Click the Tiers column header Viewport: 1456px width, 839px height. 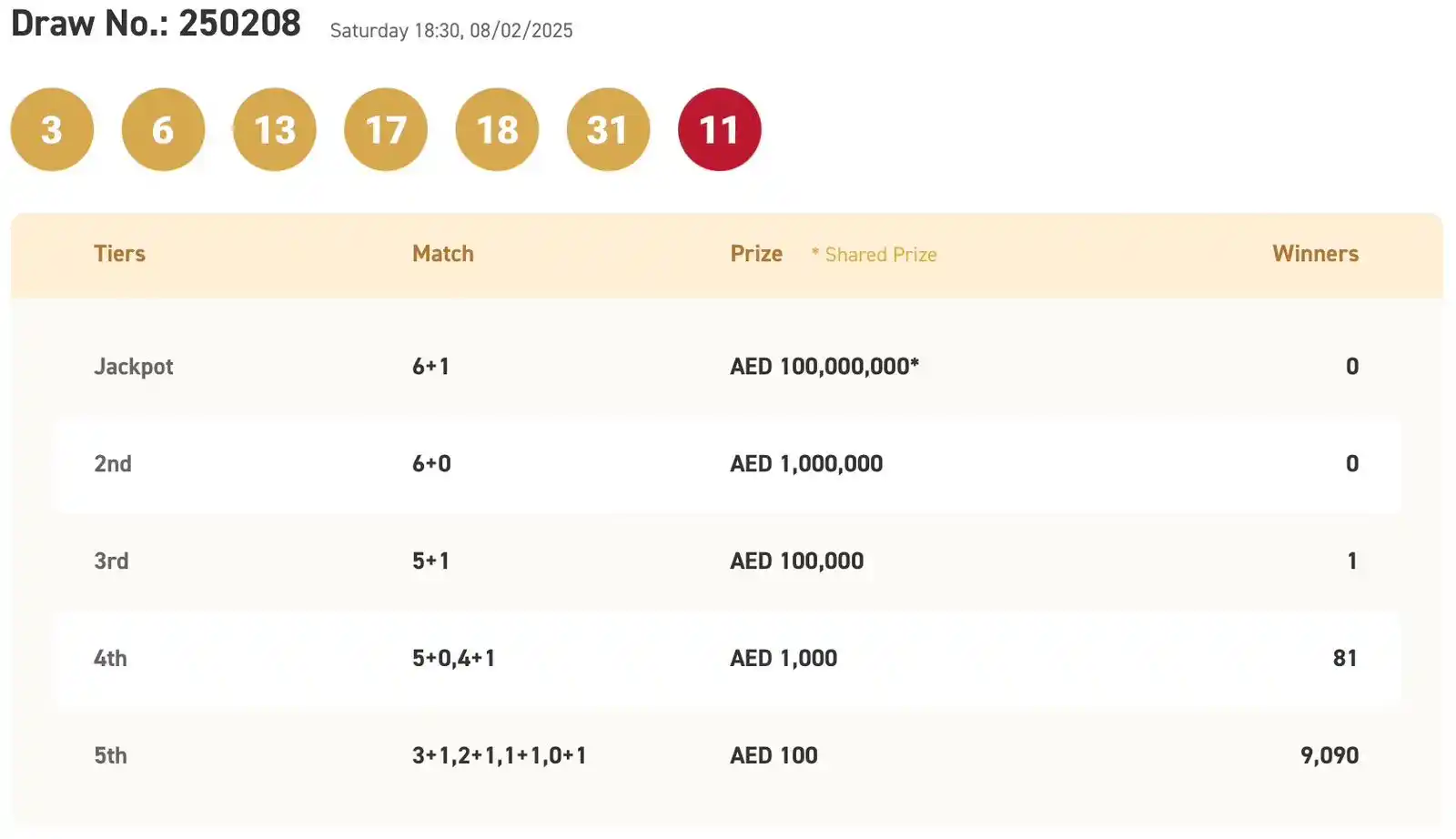[119, 254]
